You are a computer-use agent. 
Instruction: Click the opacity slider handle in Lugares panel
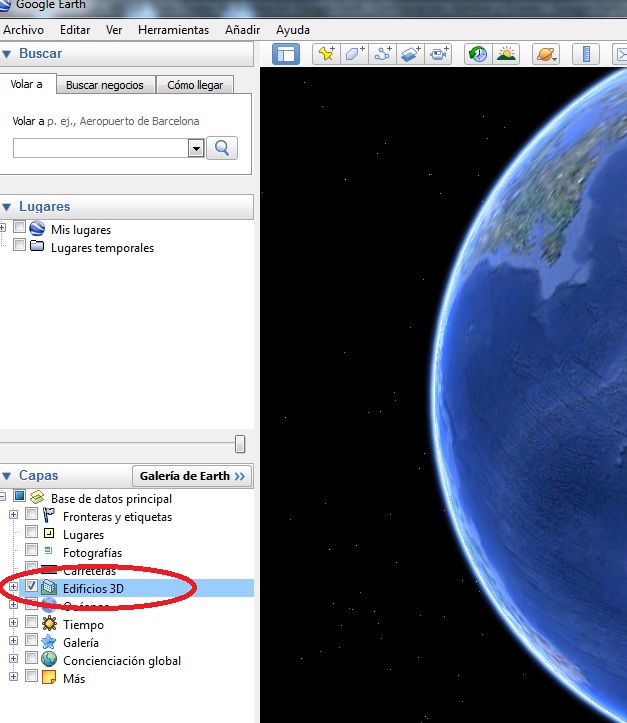coord(240,443)
